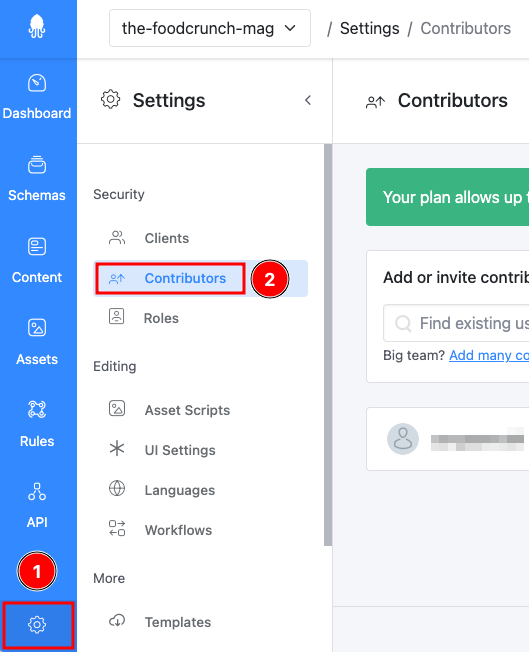Open the Assets section icon
This screenshot has height=652, width=529.
(37, 328)
